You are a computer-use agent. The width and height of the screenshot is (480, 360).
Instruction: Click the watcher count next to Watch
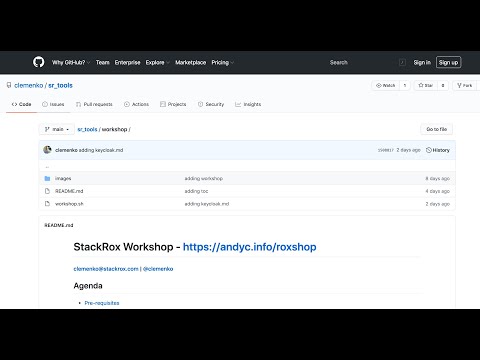coord(405,86)
